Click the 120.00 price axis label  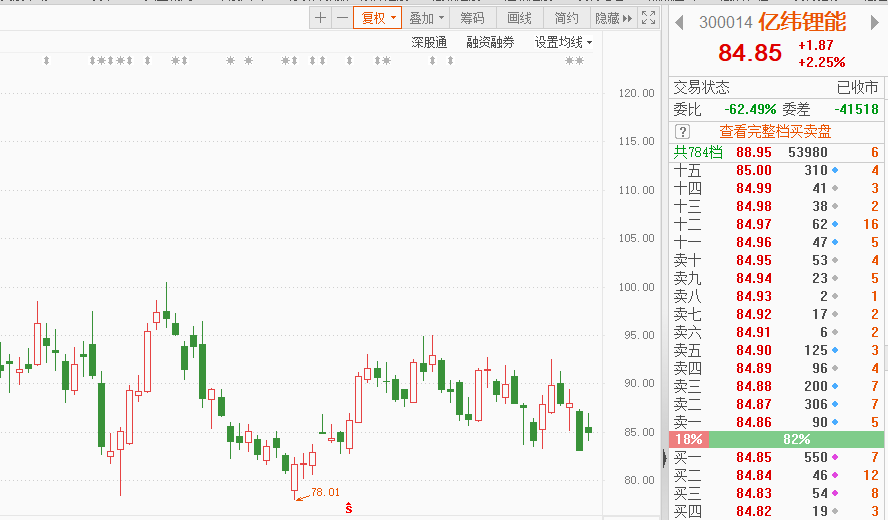[x=636, y=93]
